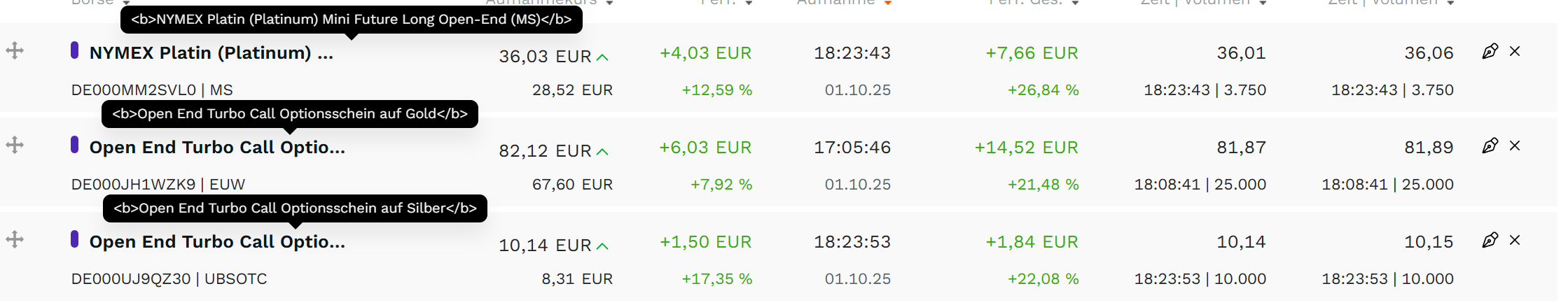Edit the Gold Turbo Call entry
This screenshot has width=1568, height=305.
click(x=1490, y=146)
